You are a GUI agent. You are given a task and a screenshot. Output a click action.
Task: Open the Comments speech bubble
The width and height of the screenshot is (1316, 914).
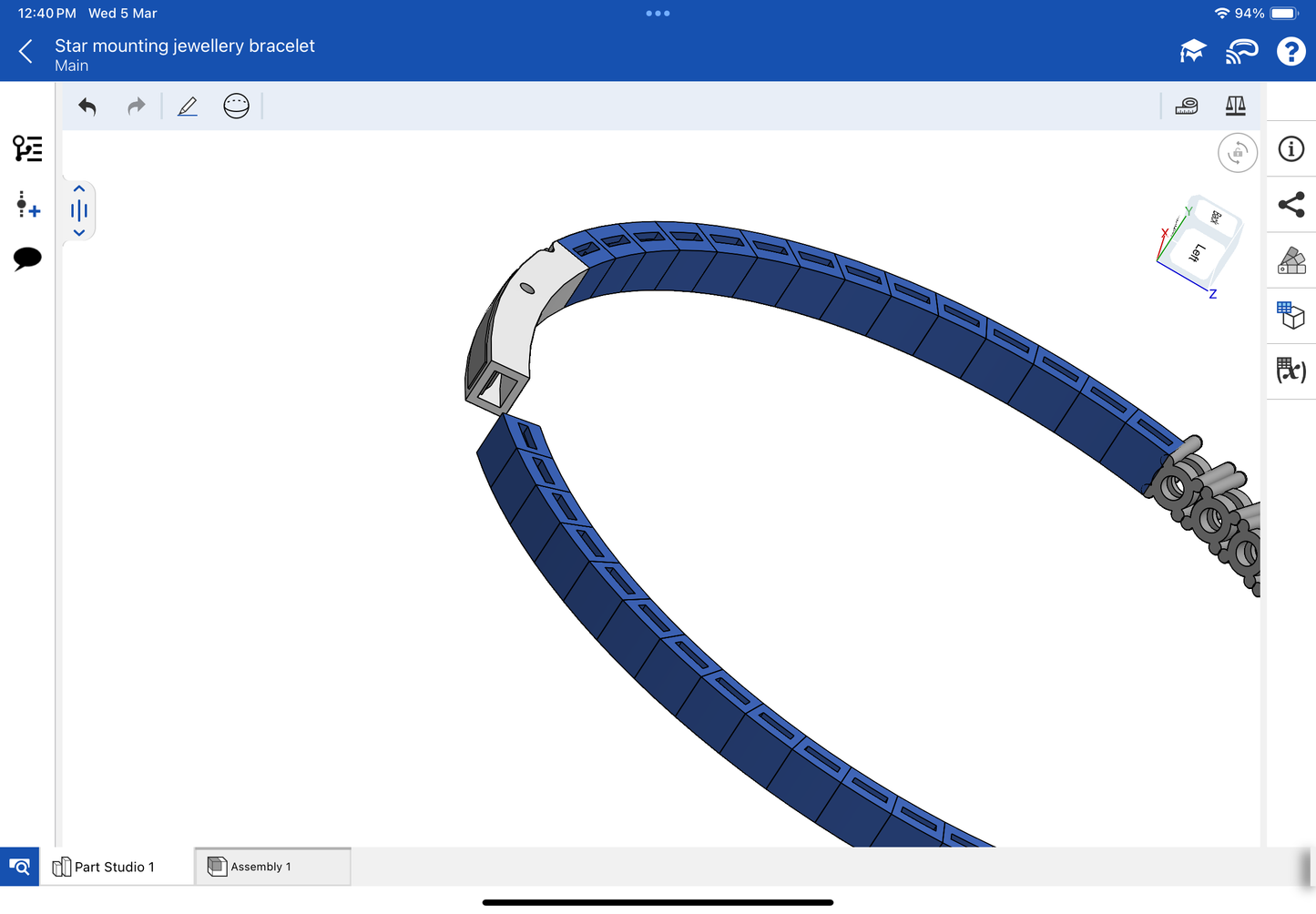[27, 259]
